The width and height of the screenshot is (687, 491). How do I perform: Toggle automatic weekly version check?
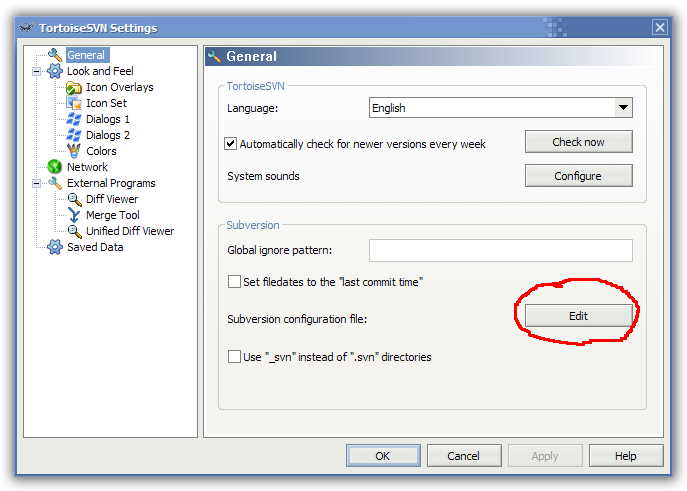click(230, 144)
